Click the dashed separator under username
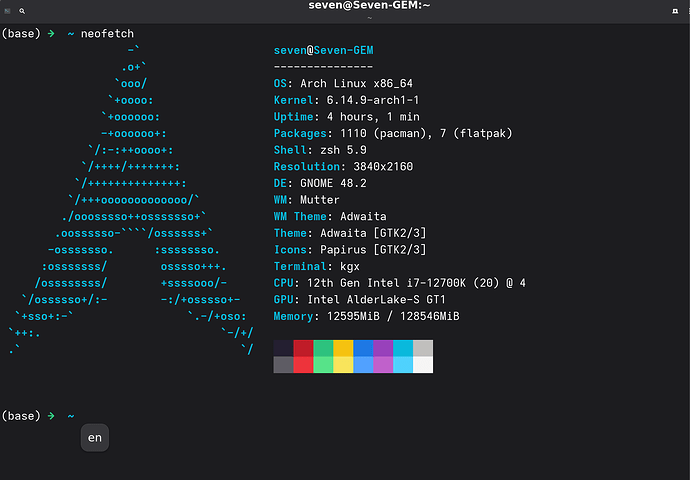This screenshot has width=690, height=480. coord(323,67)
